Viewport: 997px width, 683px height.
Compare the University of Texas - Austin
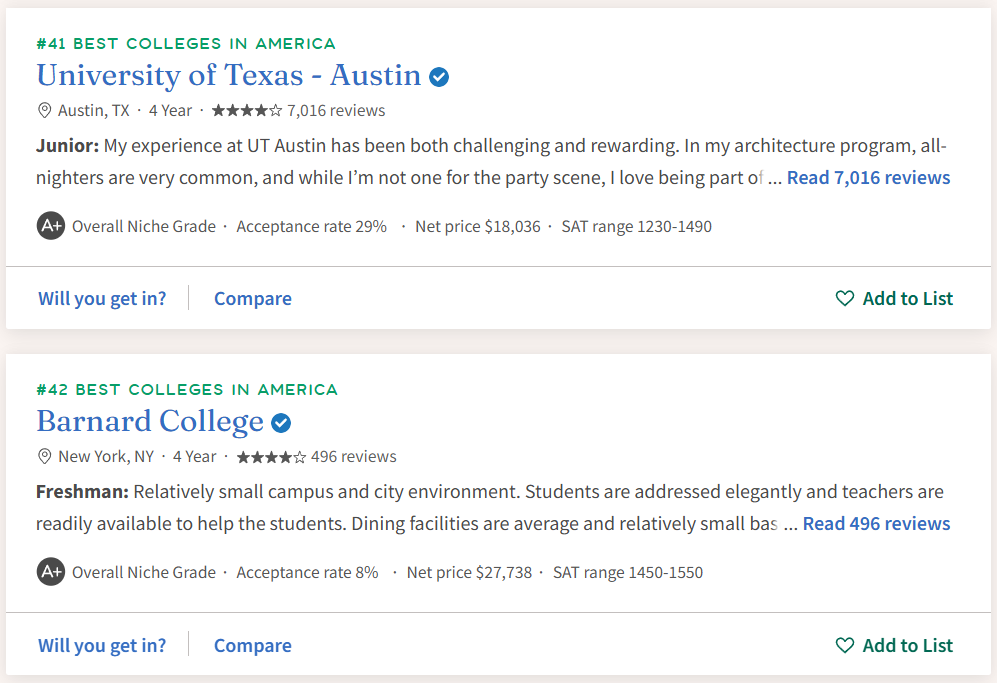tap(253, 298)
